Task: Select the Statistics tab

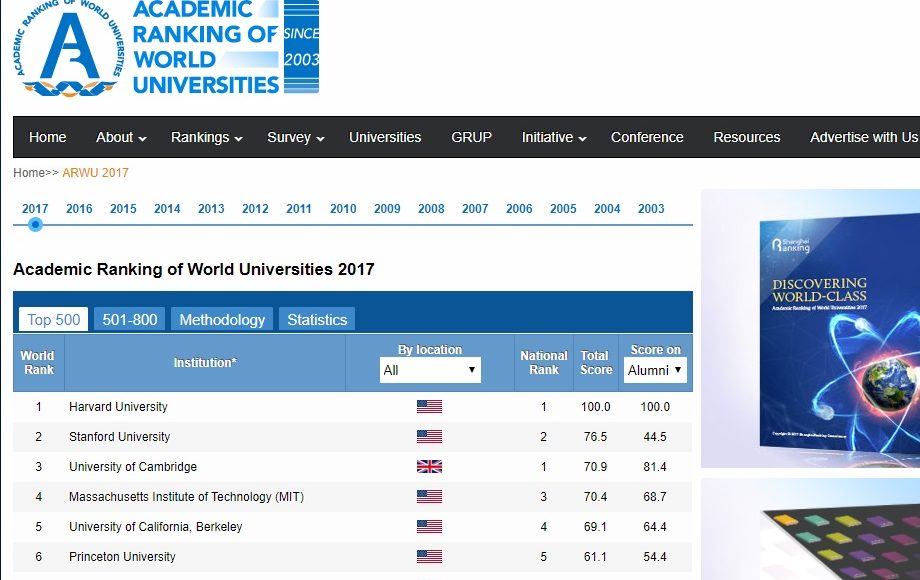Action: [317, 320]
